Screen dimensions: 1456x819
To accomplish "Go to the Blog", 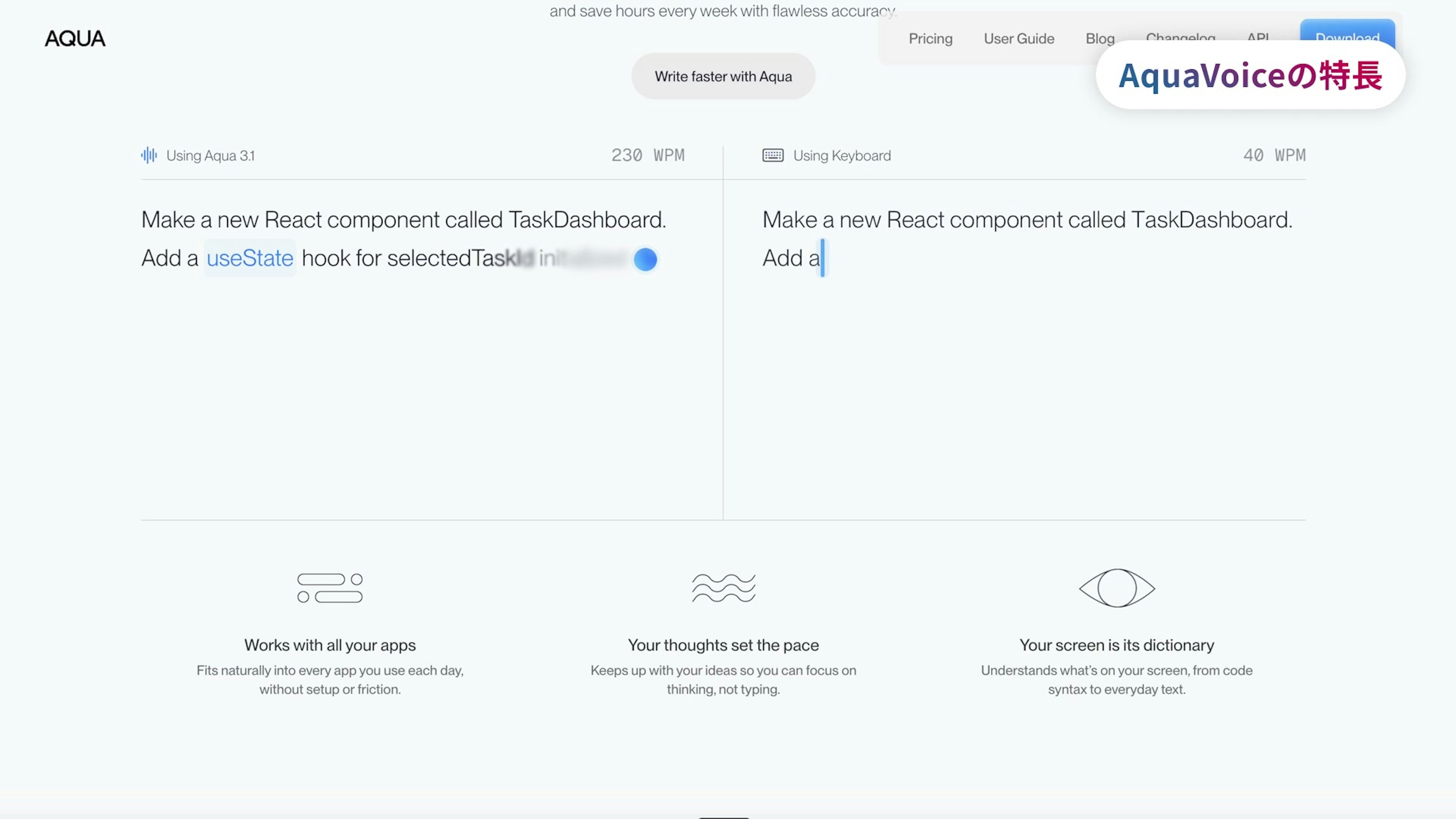I will pos(1100,38).
